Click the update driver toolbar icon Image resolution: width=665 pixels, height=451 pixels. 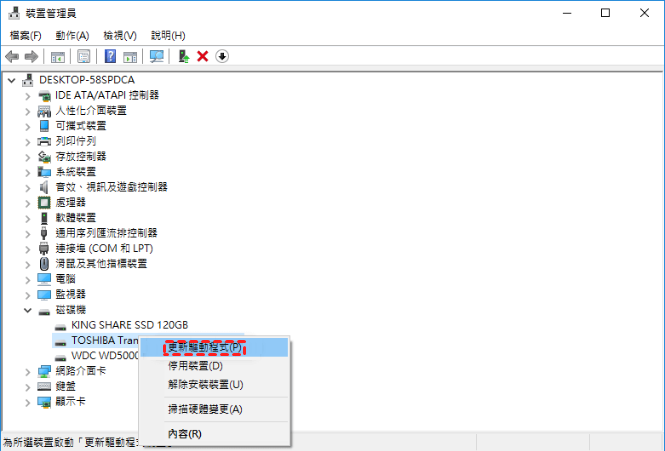(x=184, y=56)
